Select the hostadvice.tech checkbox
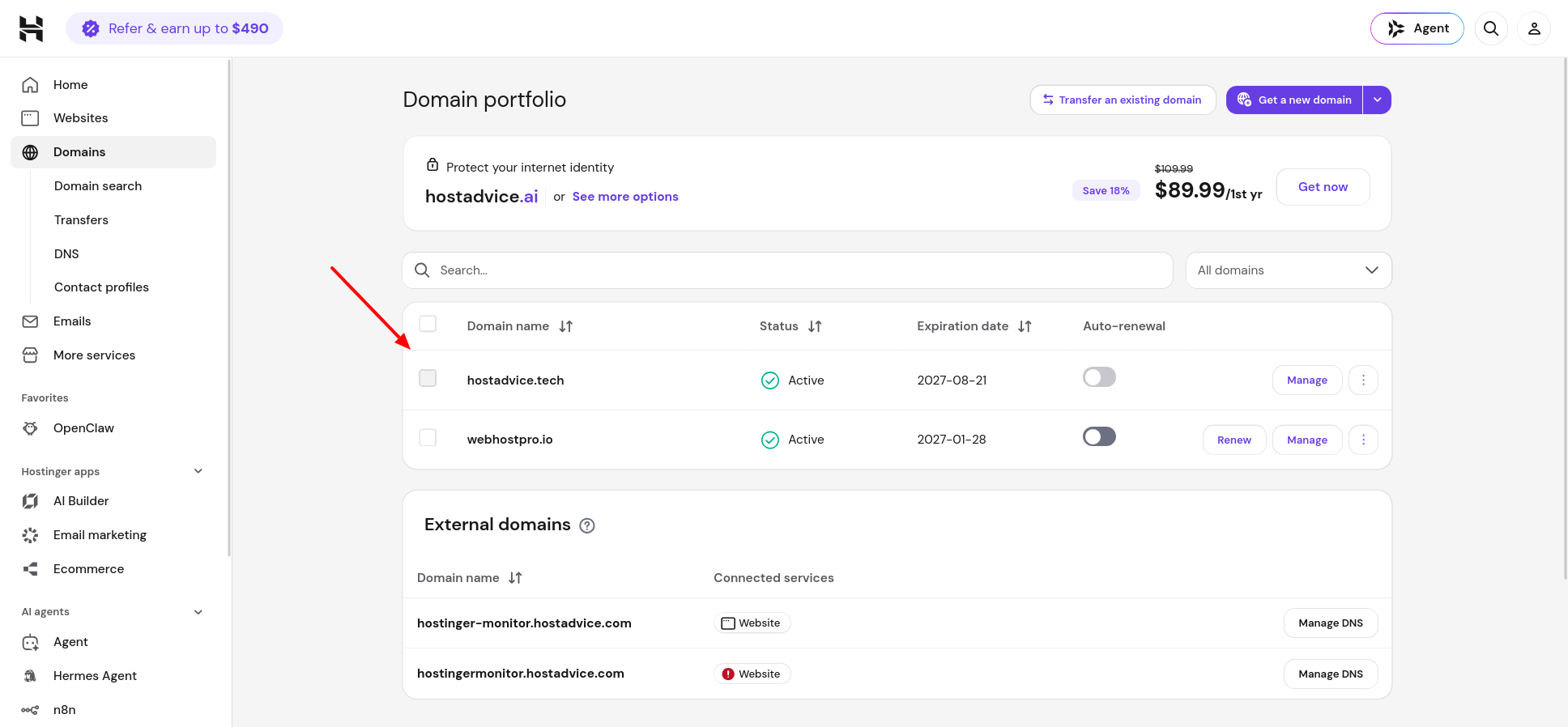Viewport: 1568px width, 727px height. tap(428, 378)
